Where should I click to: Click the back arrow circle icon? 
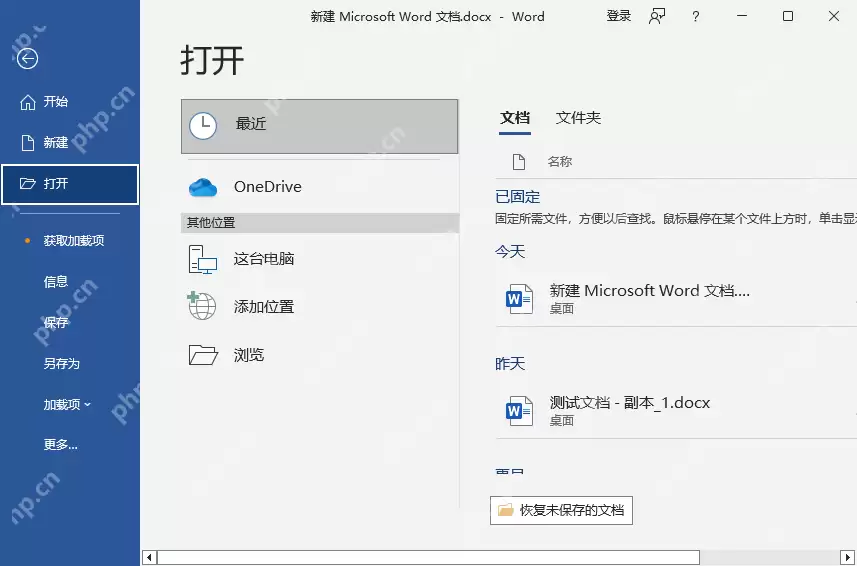pos(27,58)
